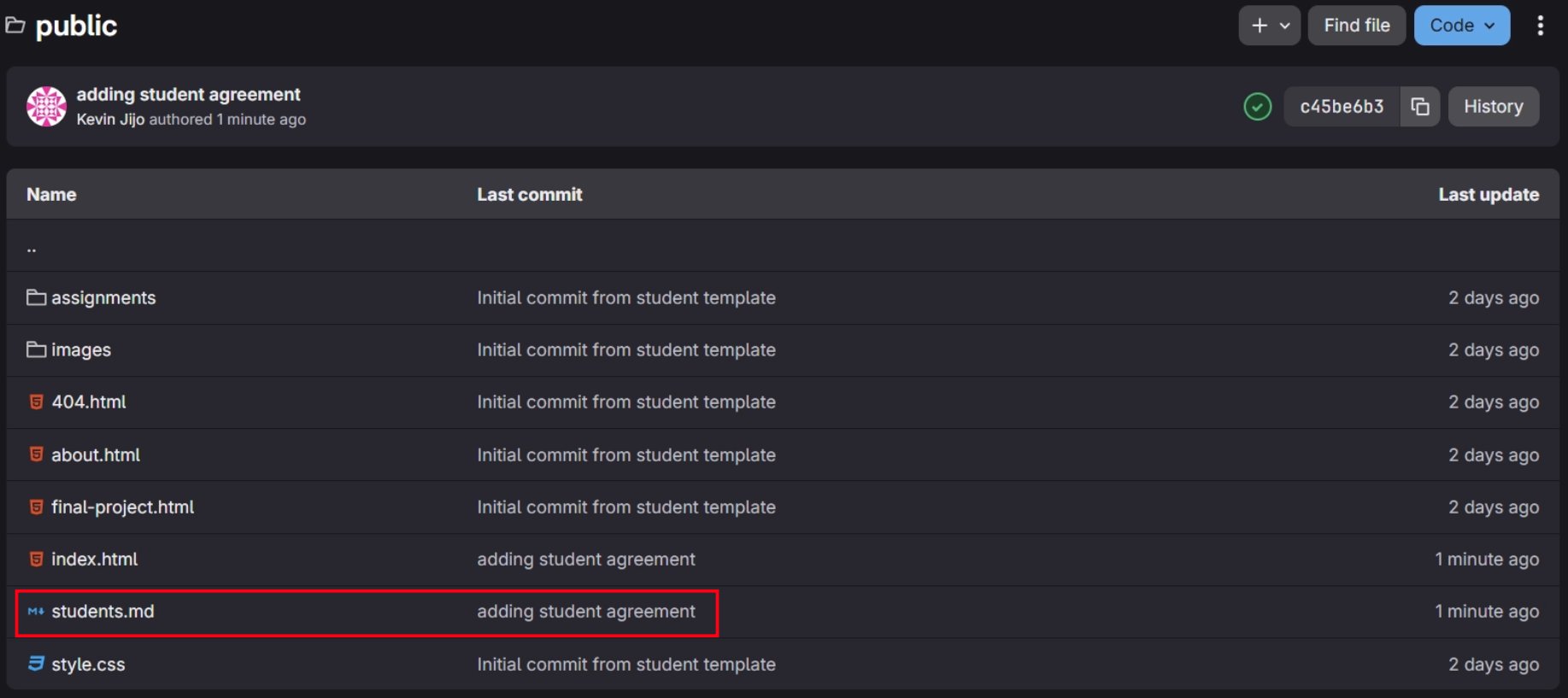
Task: Open index.html's 'adding student agreement' commit
Action: tap(586, 559)
